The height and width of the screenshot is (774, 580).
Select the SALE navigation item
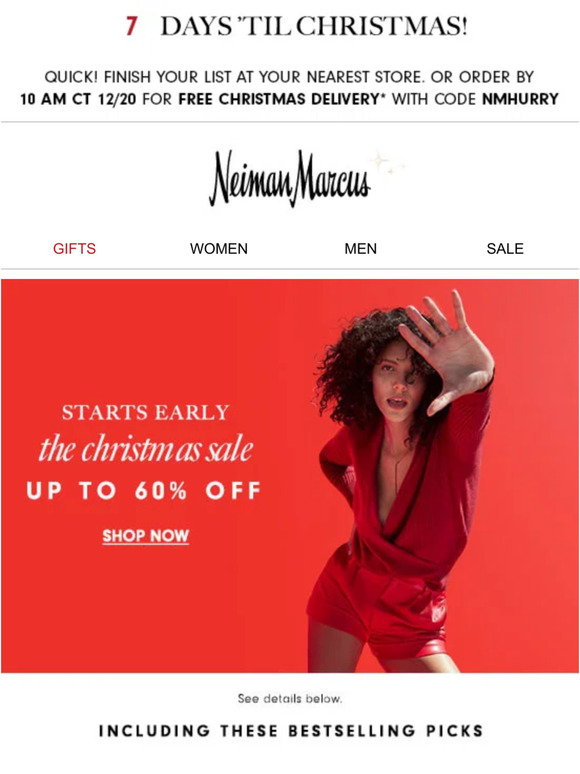[x=505, y=248]
